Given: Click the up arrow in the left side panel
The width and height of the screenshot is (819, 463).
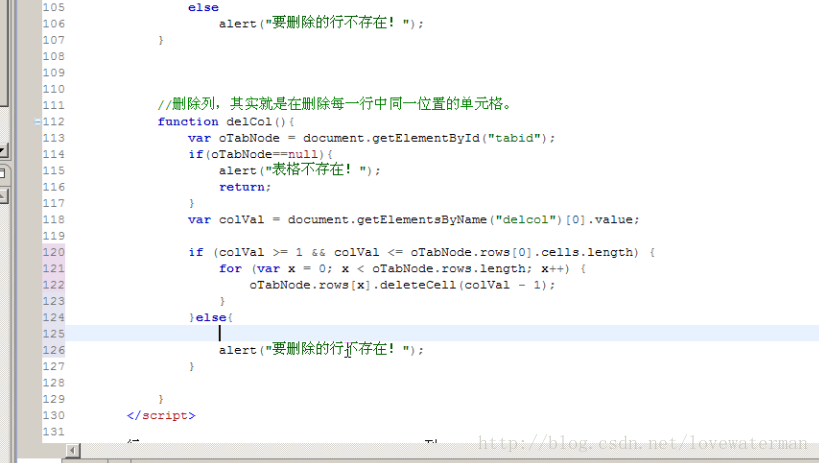Looking at the screenshot, I should 3,196.
